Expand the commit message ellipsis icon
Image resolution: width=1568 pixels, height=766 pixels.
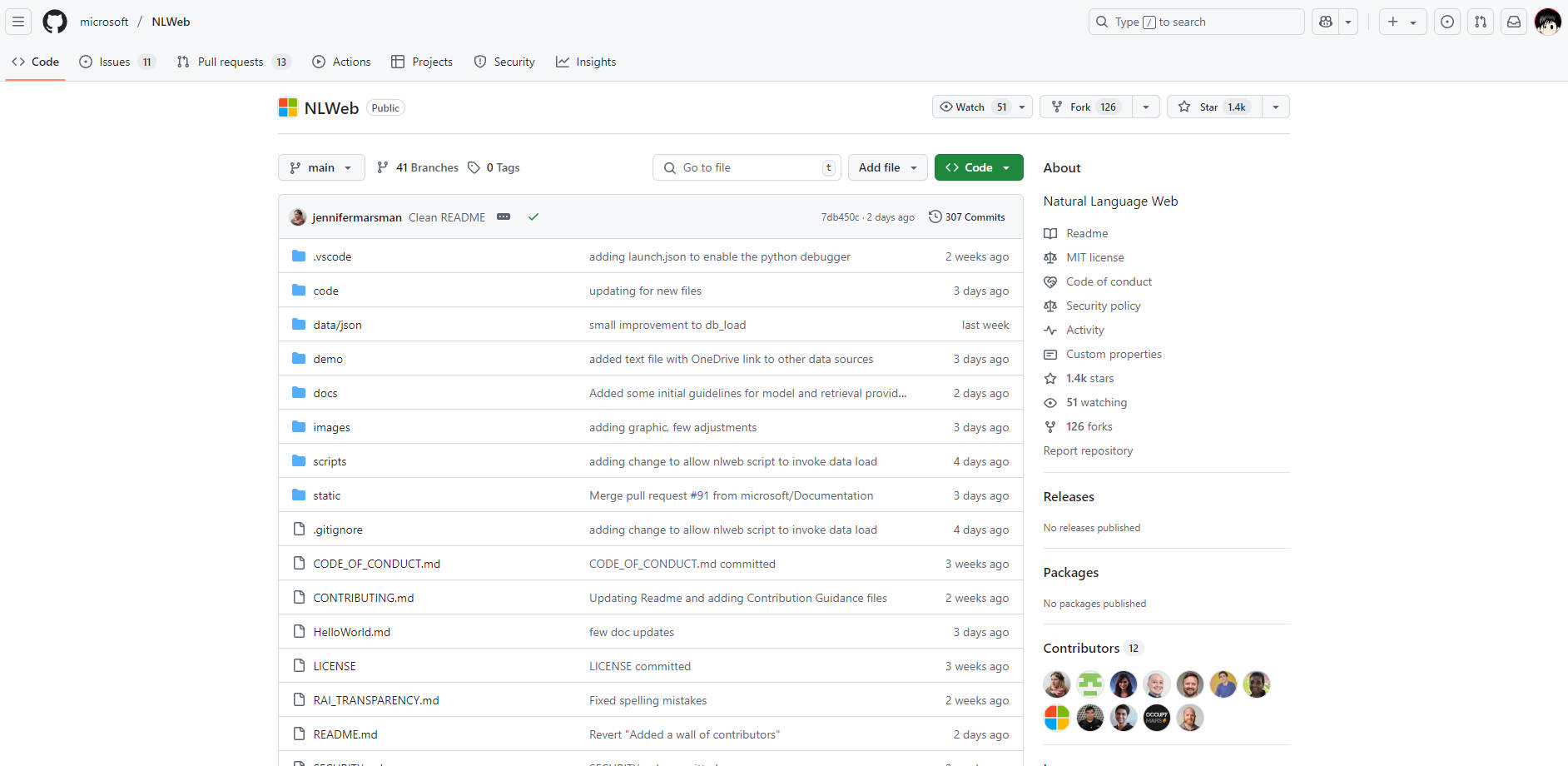click(504, 216)
